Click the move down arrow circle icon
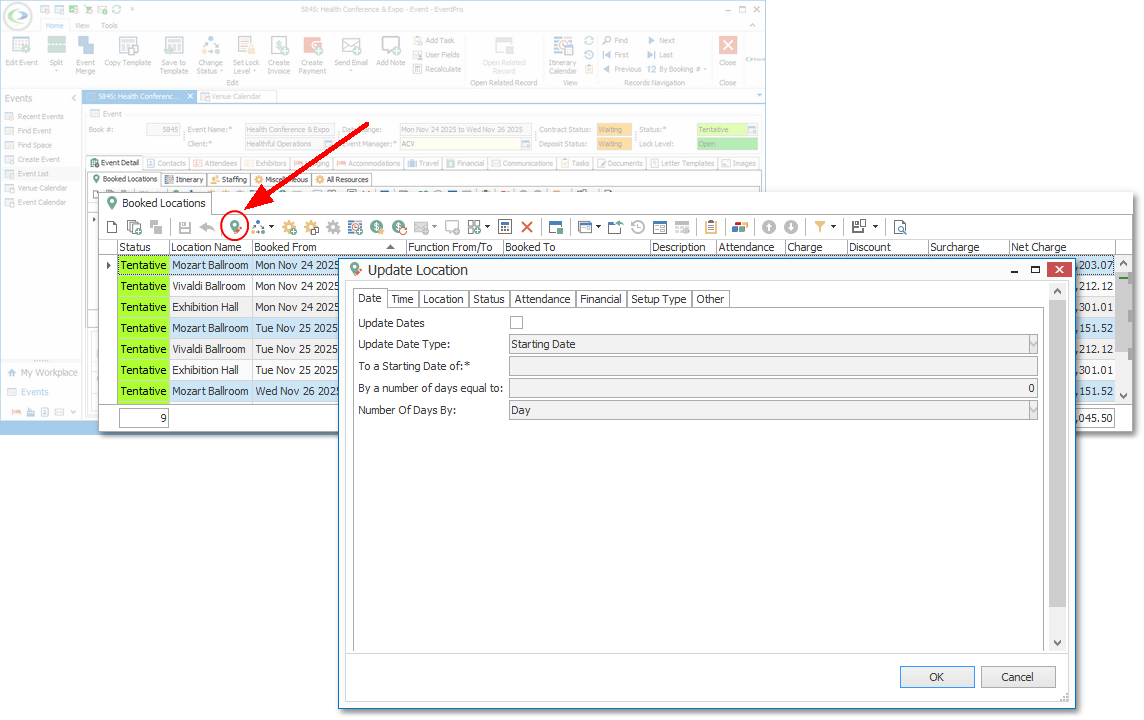The width and height of the screenshot is (1144, 720). tap(791, 227)
